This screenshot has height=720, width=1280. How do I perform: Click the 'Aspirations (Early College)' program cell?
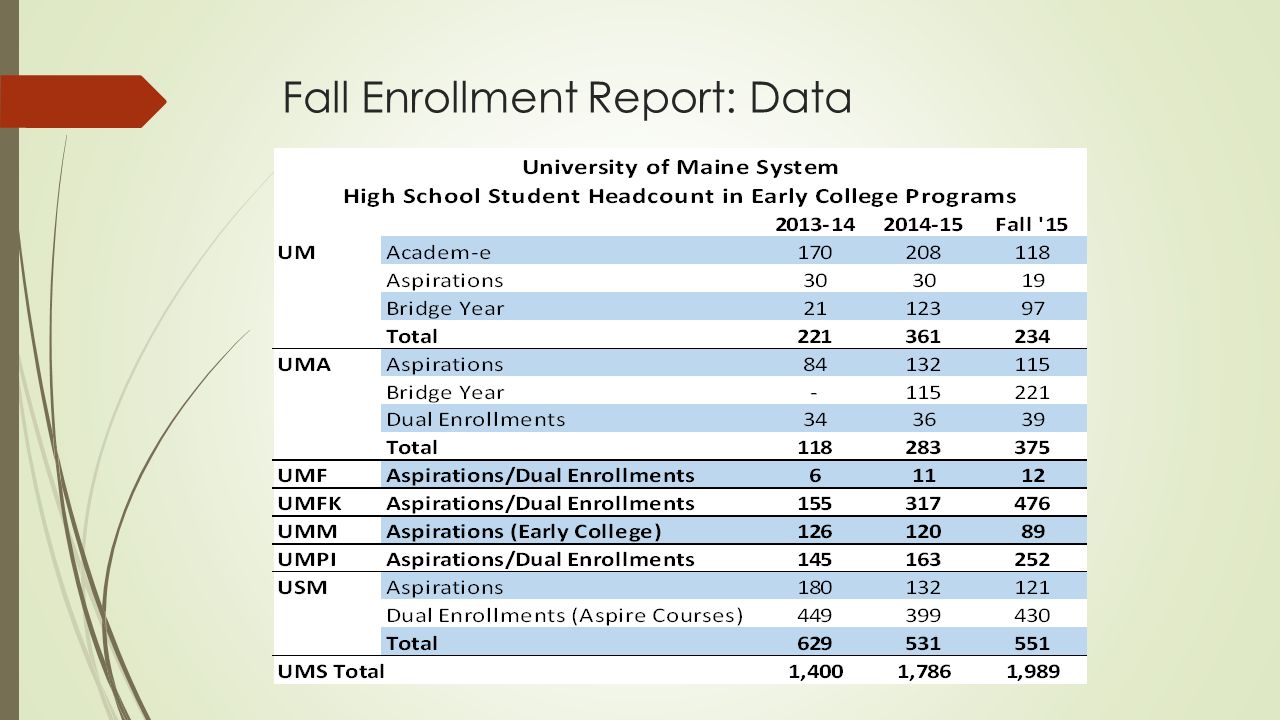[x=526, y=530]
